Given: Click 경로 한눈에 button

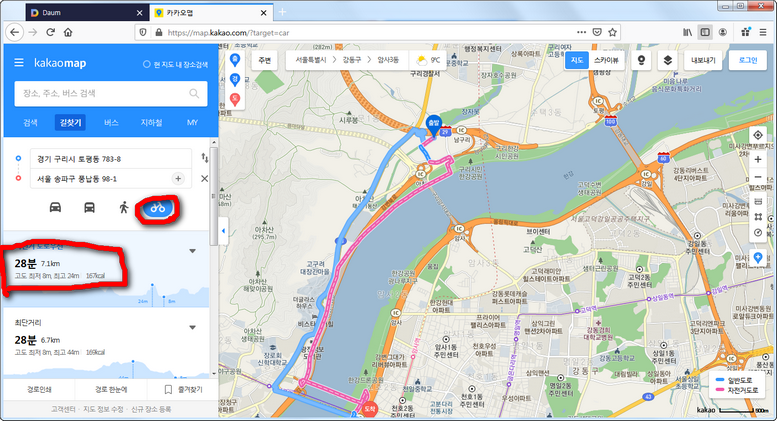Looking at the screenshot, I should (x=111, y=390).
